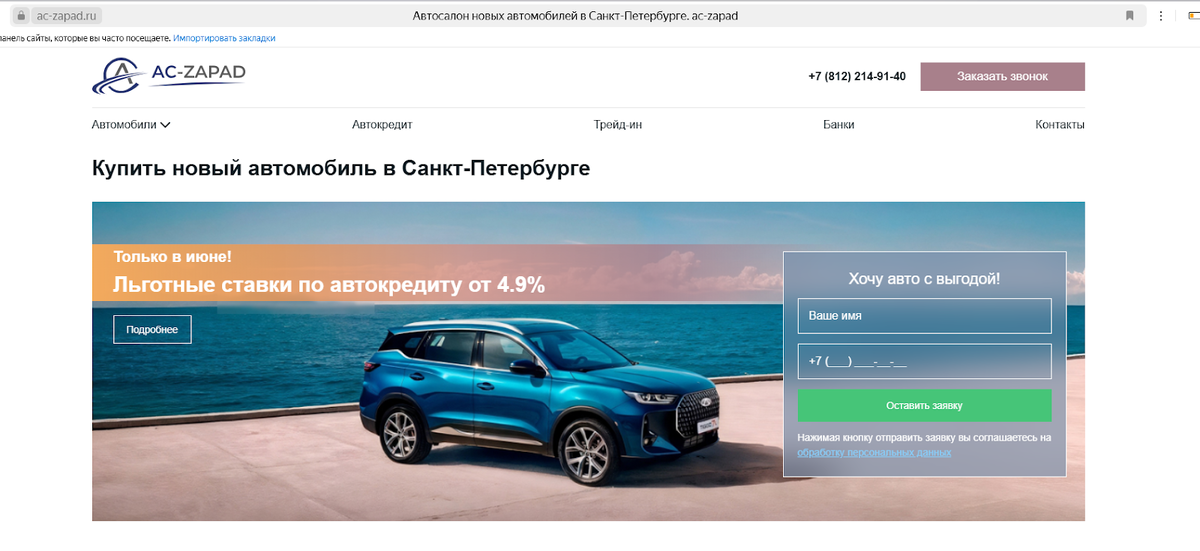Submit form with Оставить заявку button
Image resolution: width=1200 pixels, height=551 pixels.
coord(924,406)
